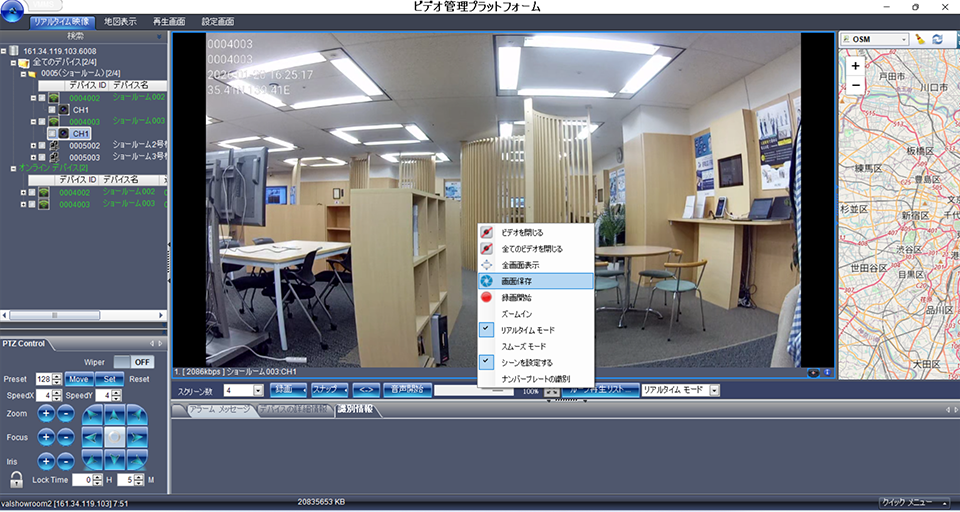Click the Preset number stepper field
960x512 pixels.
(x=48, y=379)
